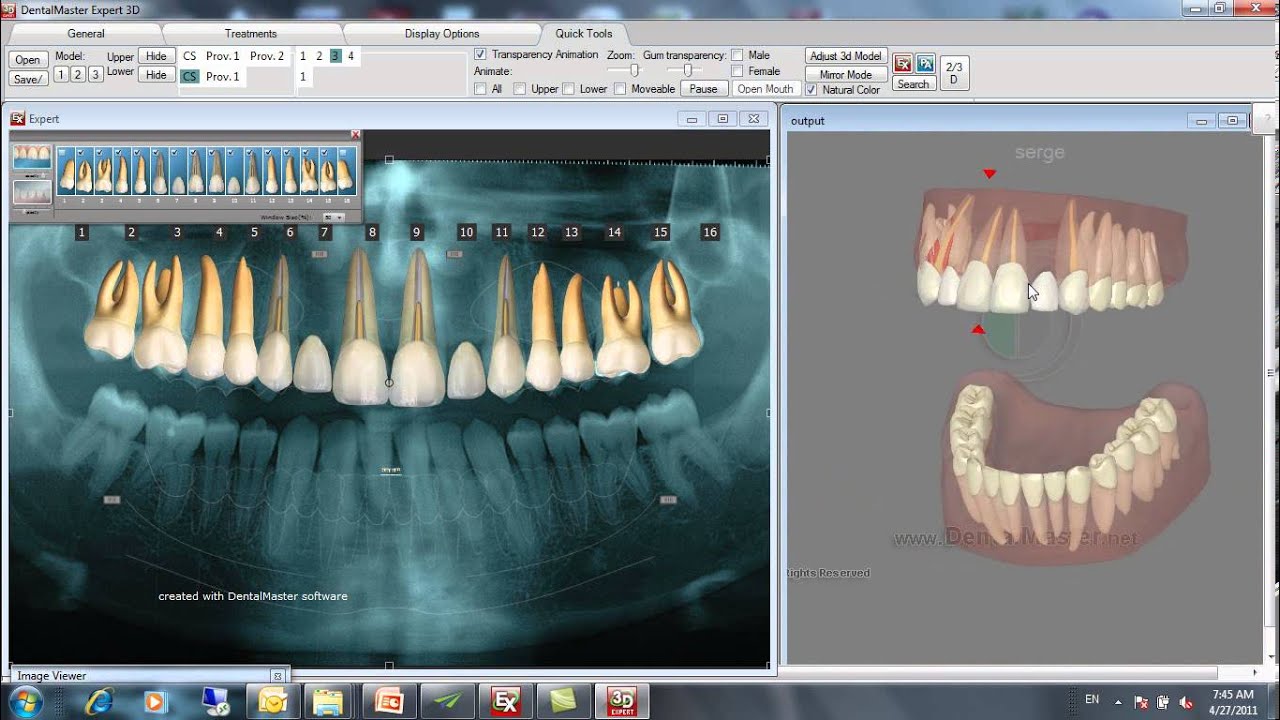The width and height of the screenshot is (1280, 720).
Task: Switch to the General tab
Action: click(x=86, y=33)
